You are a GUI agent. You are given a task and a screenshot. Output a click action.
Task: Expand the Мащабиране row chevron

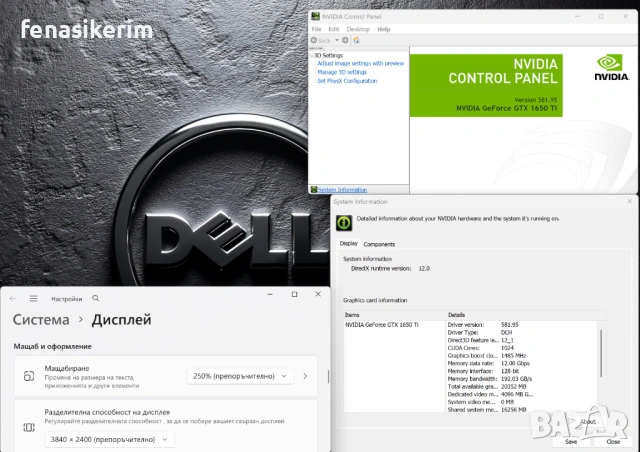point(304,376)
